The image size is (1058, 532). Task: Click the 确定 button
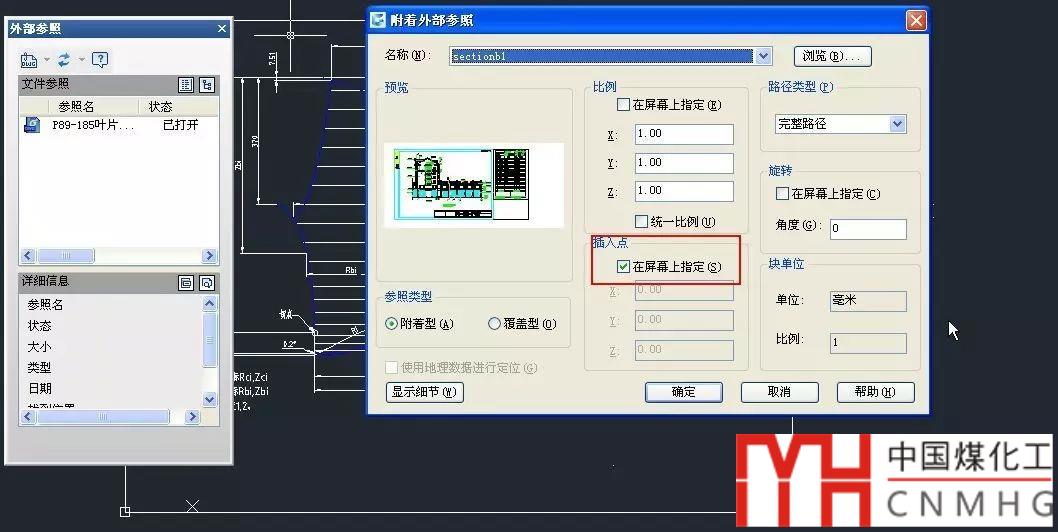coord(684,392)
